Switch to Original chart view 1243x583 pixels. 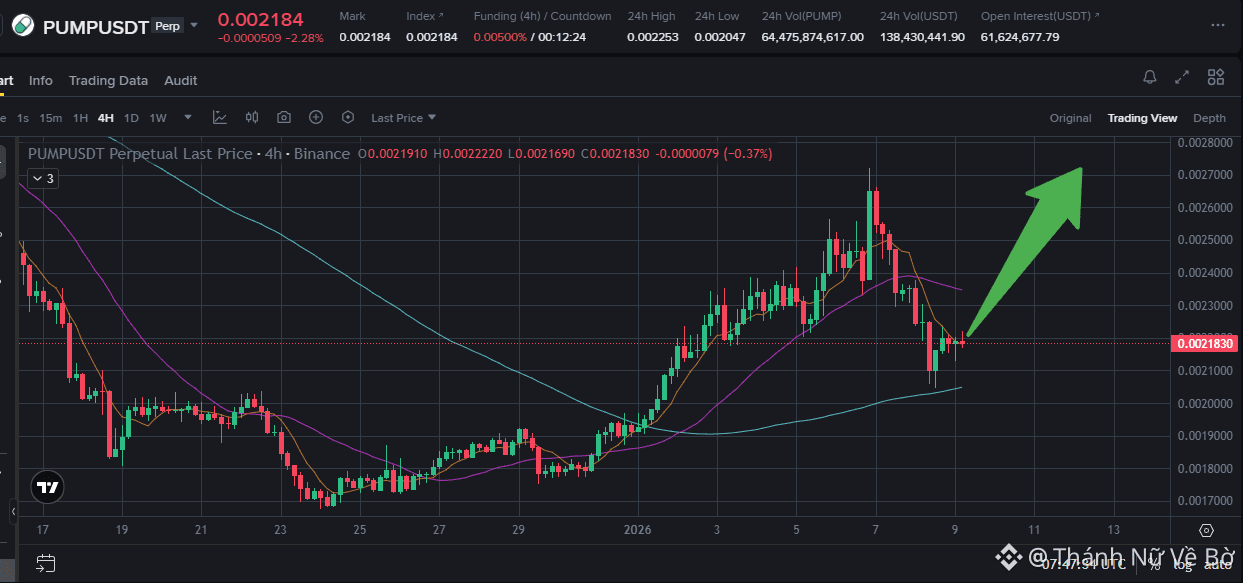tap(1070, 118)
